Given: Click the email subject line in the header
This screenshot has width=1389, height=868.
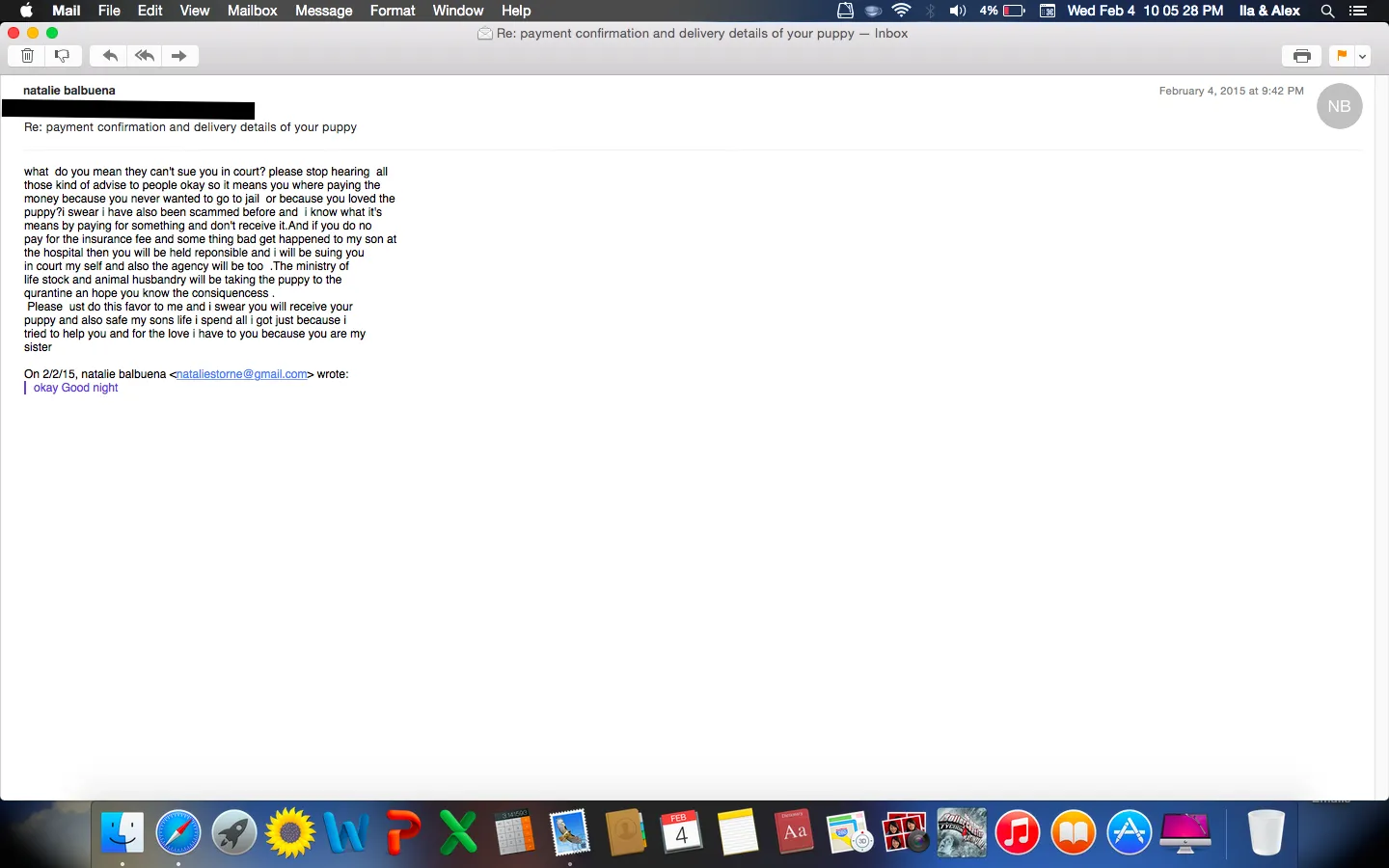Looking at the screenshot, I should (x=190, y=127).
